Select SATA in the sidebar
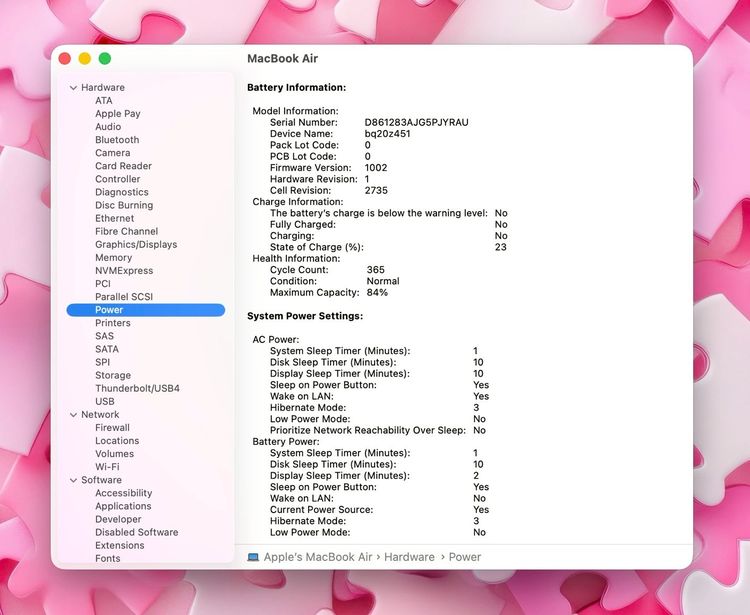 tap(107, 349)
